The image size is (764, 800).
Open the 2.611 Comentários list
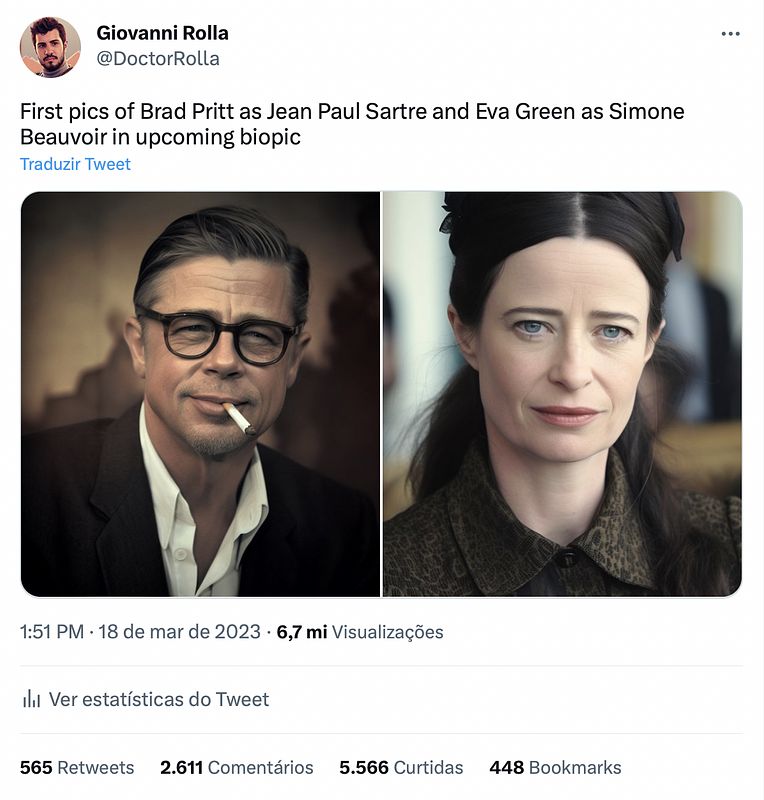pyautogui.click(x=237, y=768)
